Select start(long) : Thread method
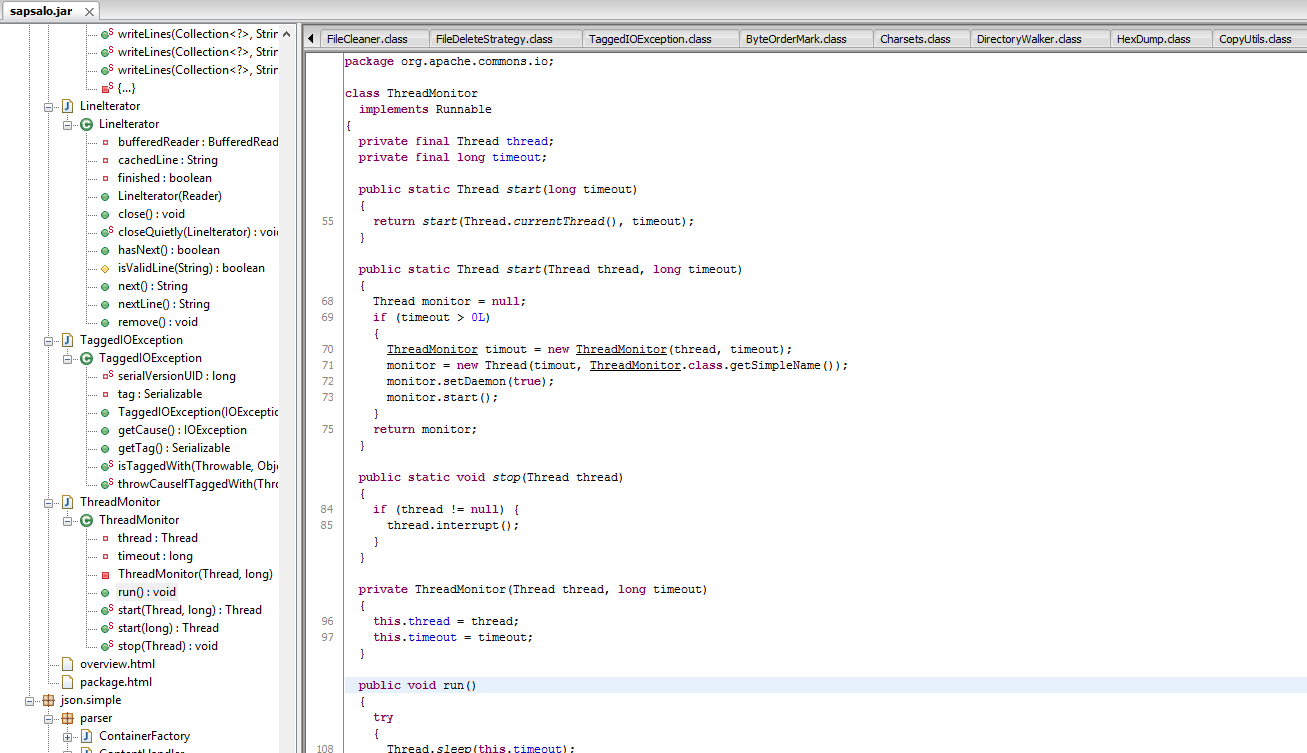The width and height of the screenshot is (1307, 753). coord(168,628)
